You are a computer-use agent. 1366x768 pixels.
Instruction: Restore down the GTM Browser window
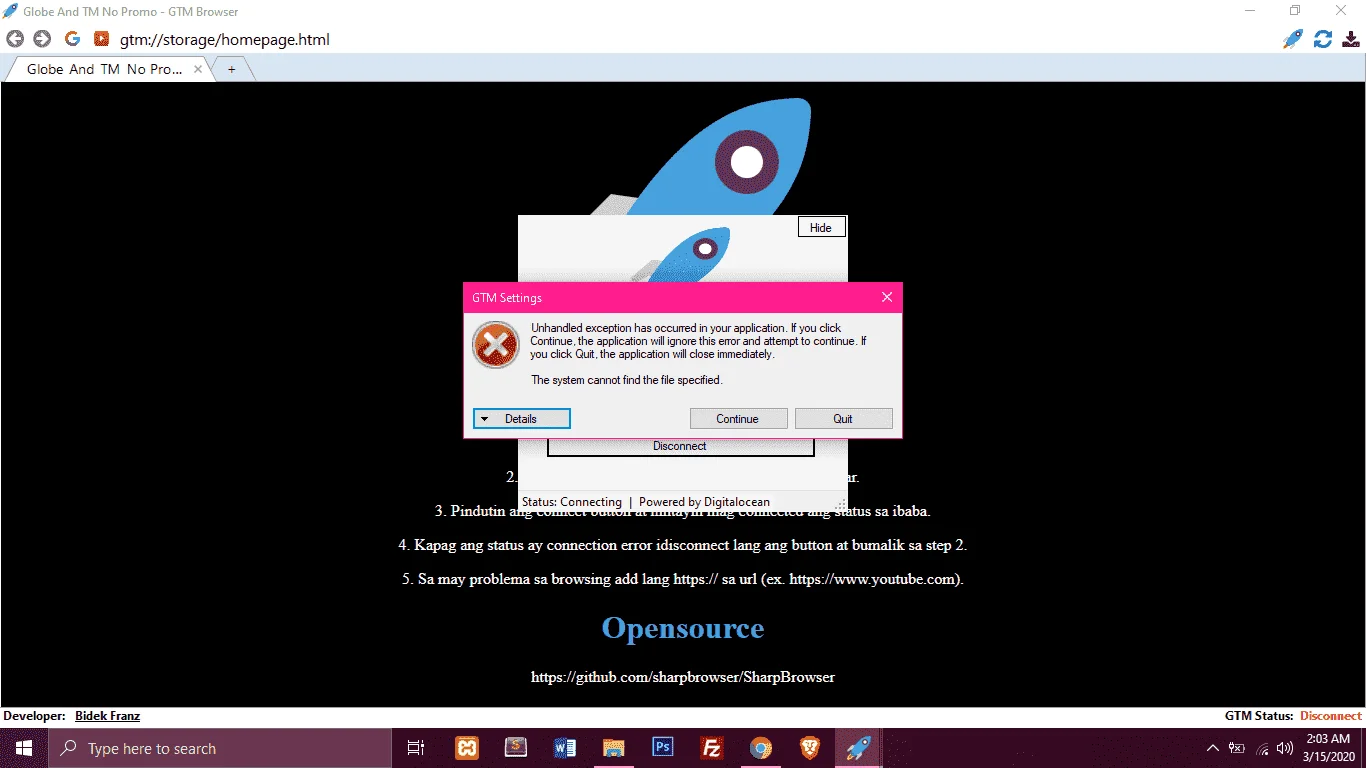click(x=1295, y=11)
